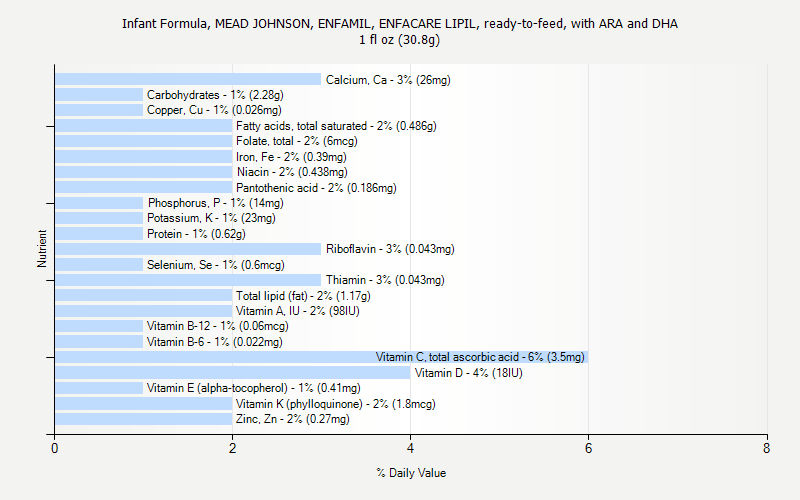Select the 'Potassium, K - 1% (23mg)' label
Image resolution: width=800 pixels, height=500 pixels.
click(211, 218)
